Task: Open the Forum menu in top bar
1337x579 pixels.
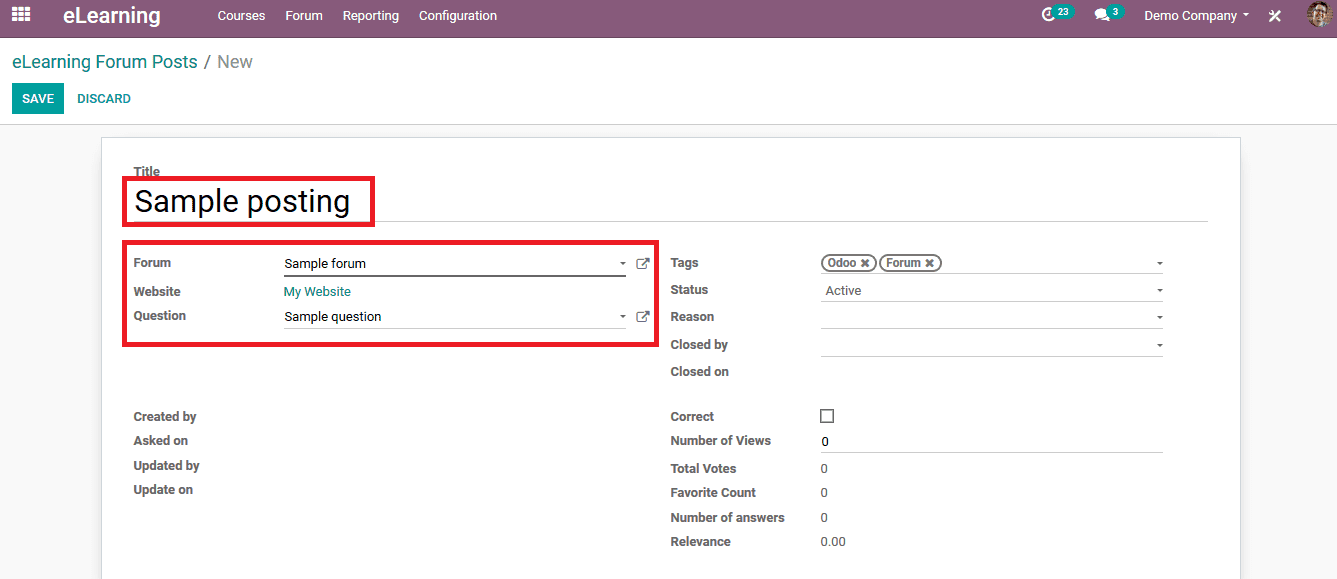Action: click(304, 16)
